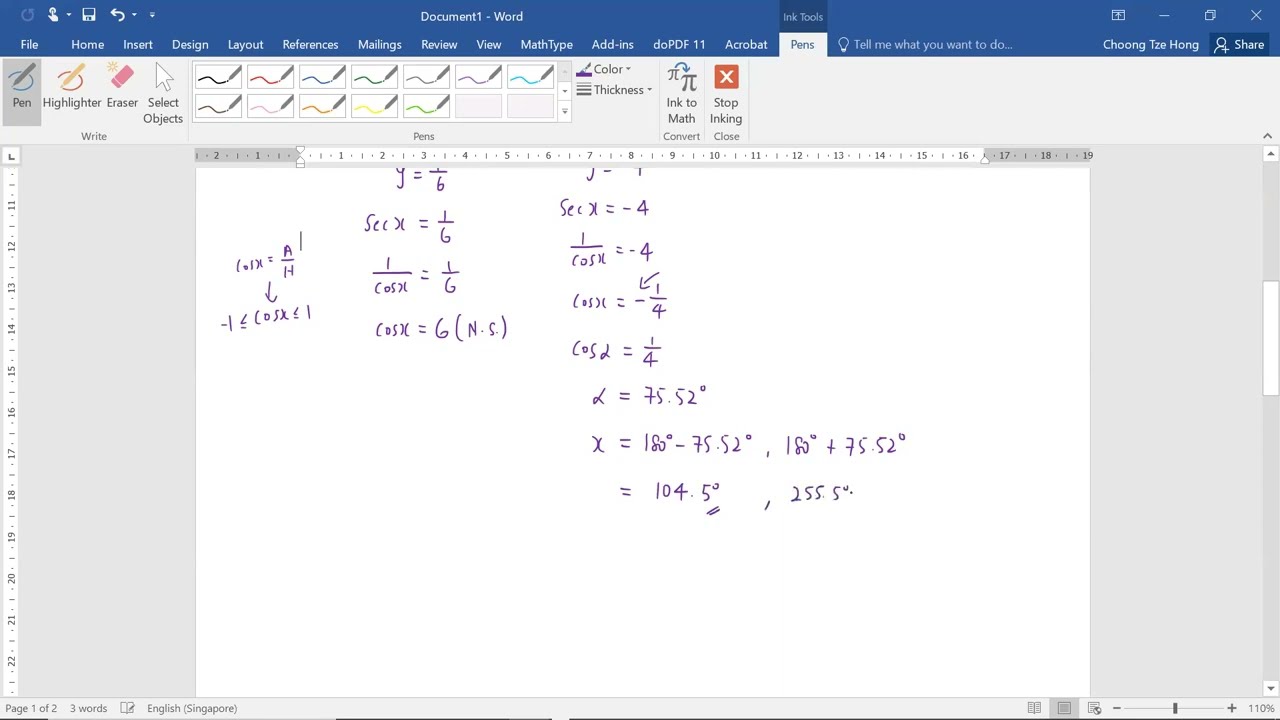Open the MathType tab

pos(546,44)
